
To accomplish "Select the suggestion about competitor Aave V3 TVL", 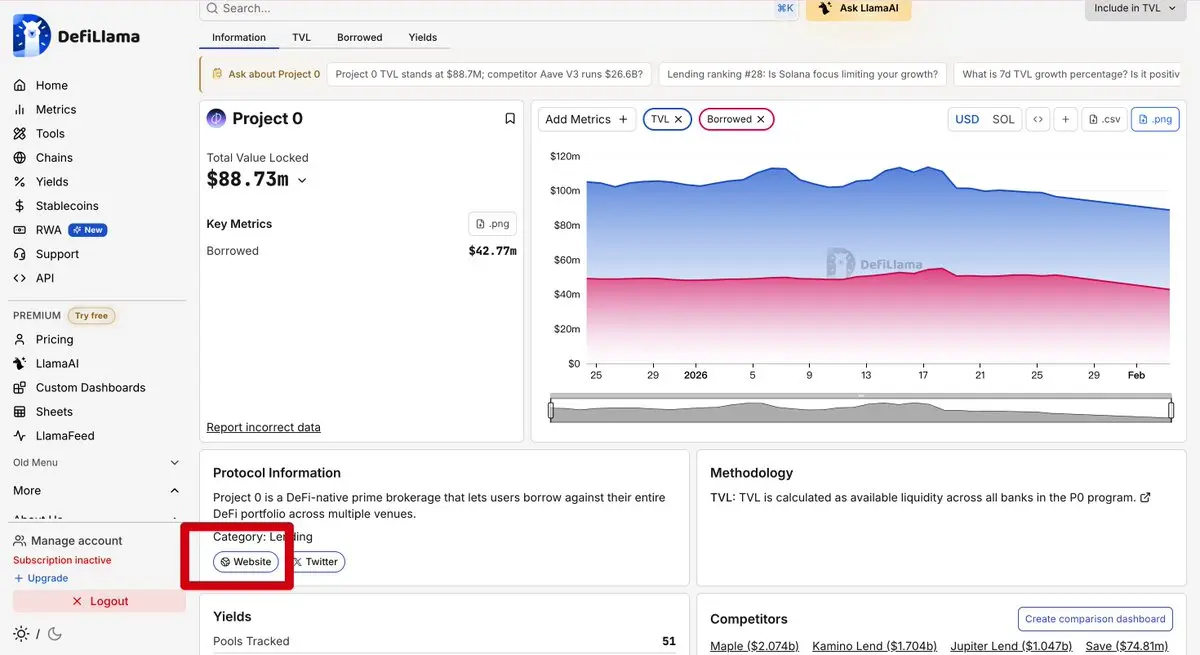I will 490,74.
